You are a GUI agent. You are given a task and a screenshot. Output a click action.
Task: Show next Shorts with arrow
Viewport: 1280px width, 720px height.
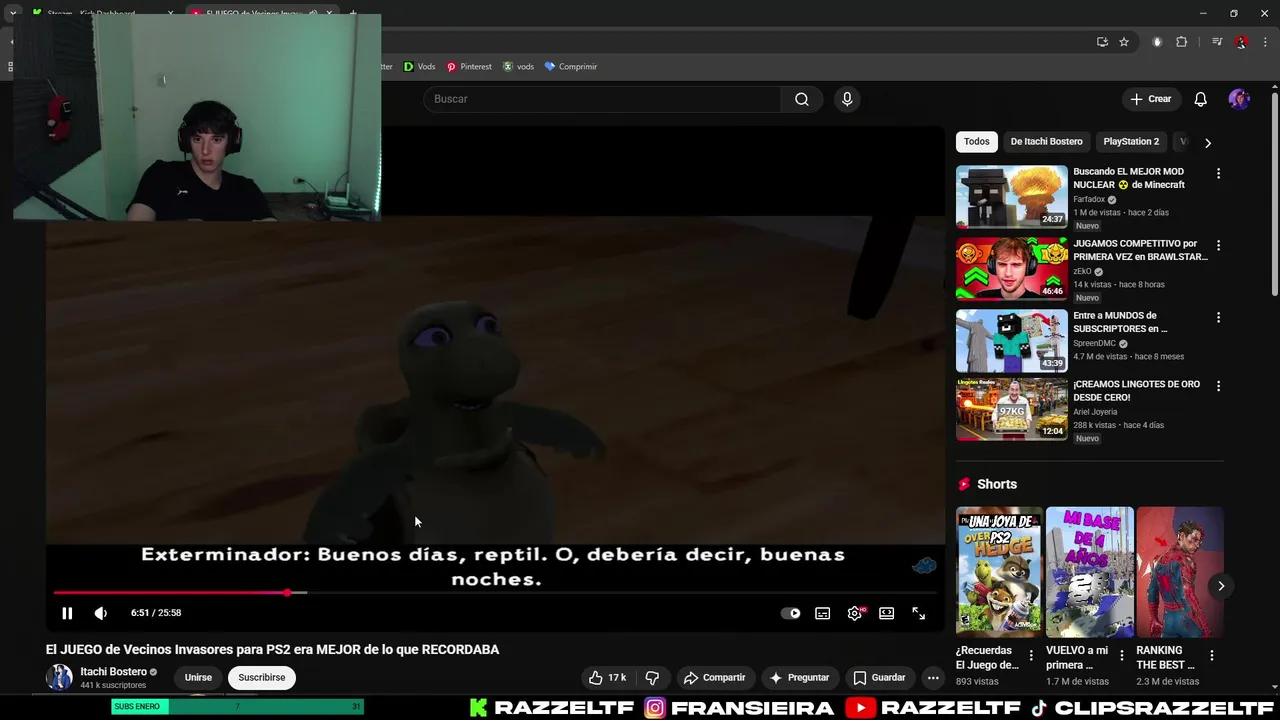1221,586
